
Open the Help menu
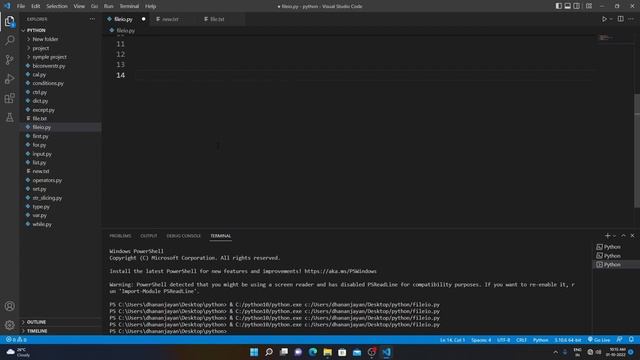click(x=151, y=6)
